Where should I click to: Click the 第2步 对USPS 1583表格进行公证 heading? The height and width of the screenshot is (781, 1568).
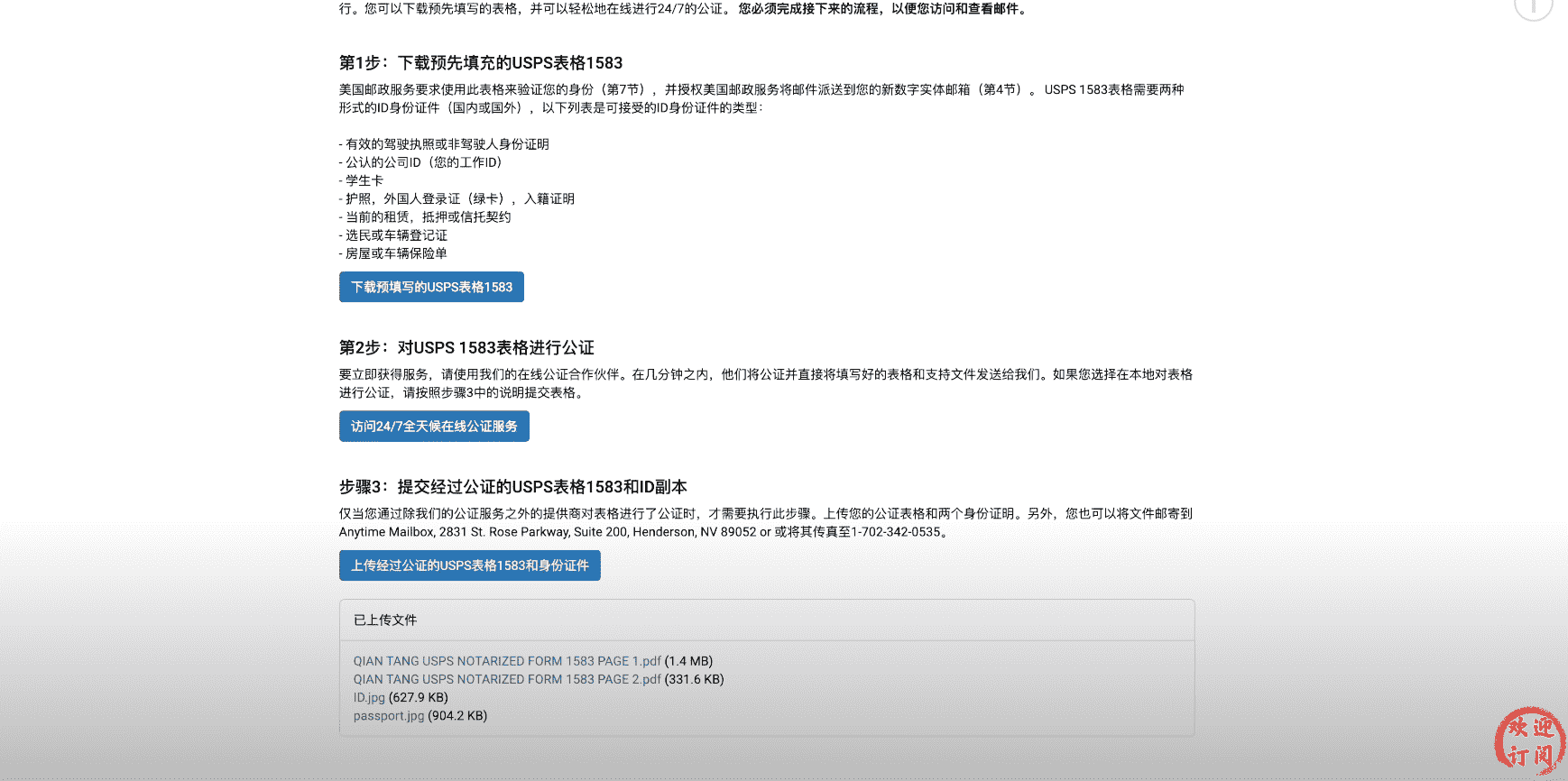click(x=466, y=348)
